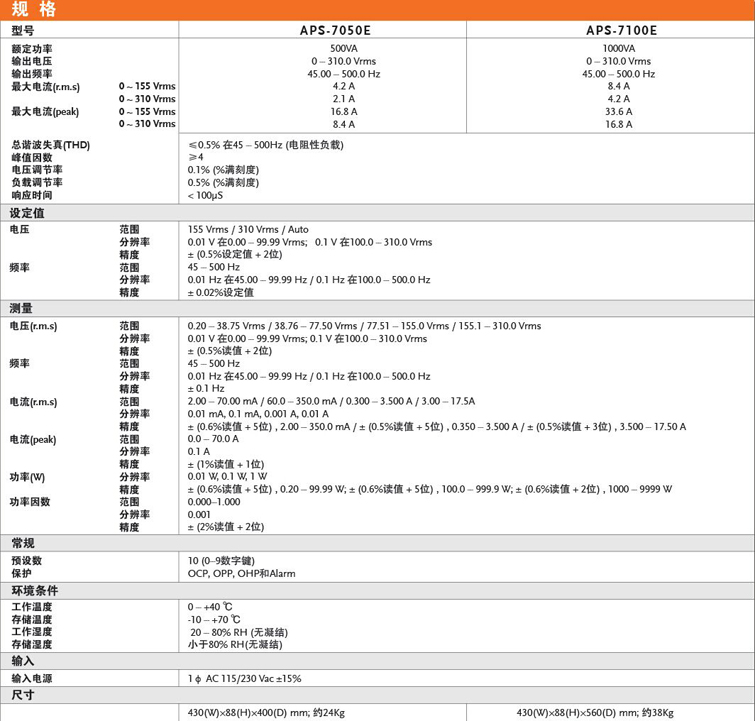
Task: Click the 环境条件 section header
Action: 35,590
